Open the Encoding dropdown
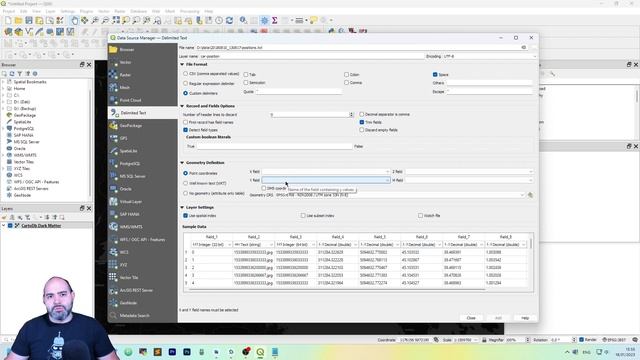 pos(490,56)
